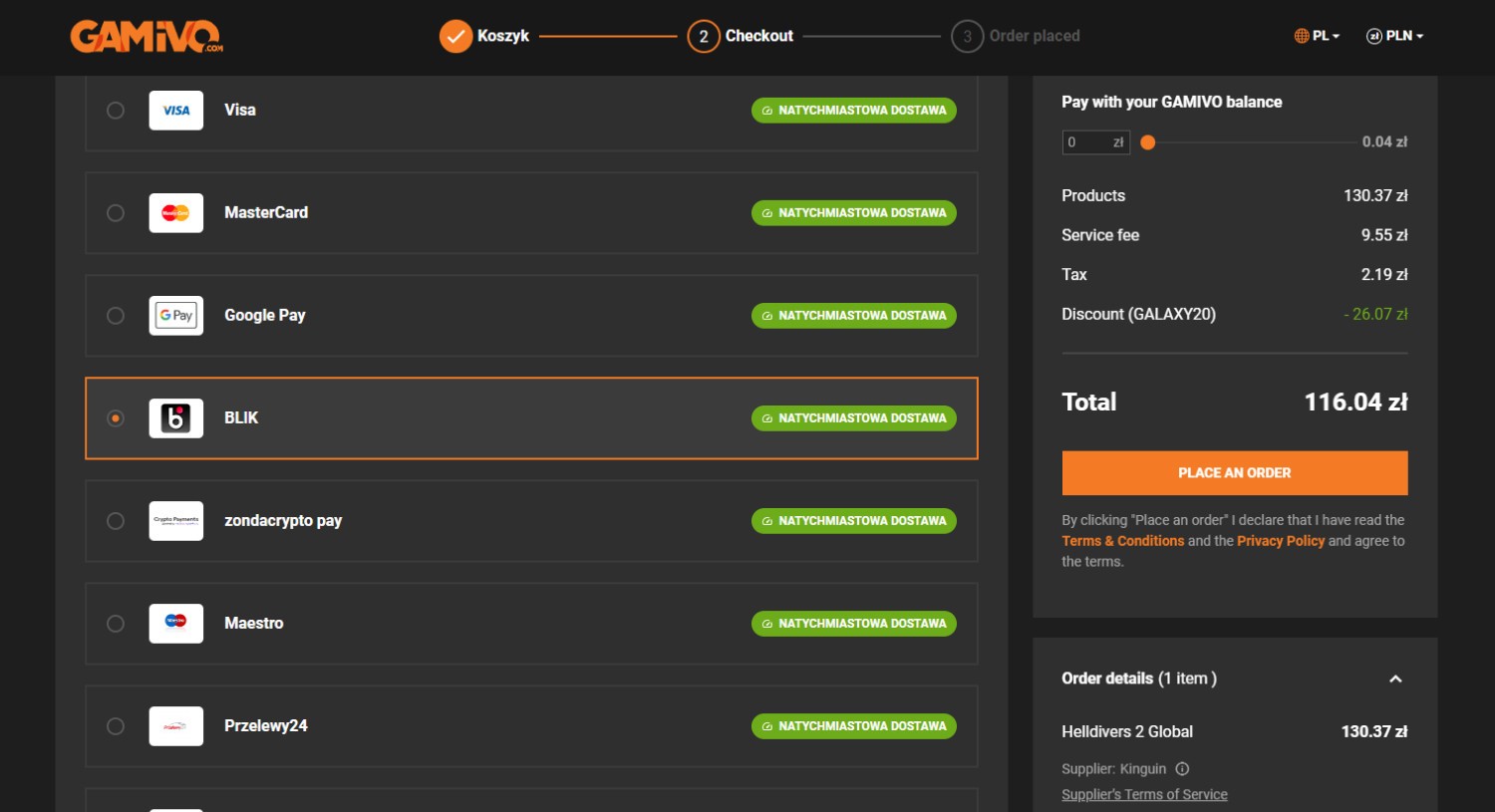The image size is (1495, 812).
Task: Click the GAMIVO logo
Action: tap(147, 36)
